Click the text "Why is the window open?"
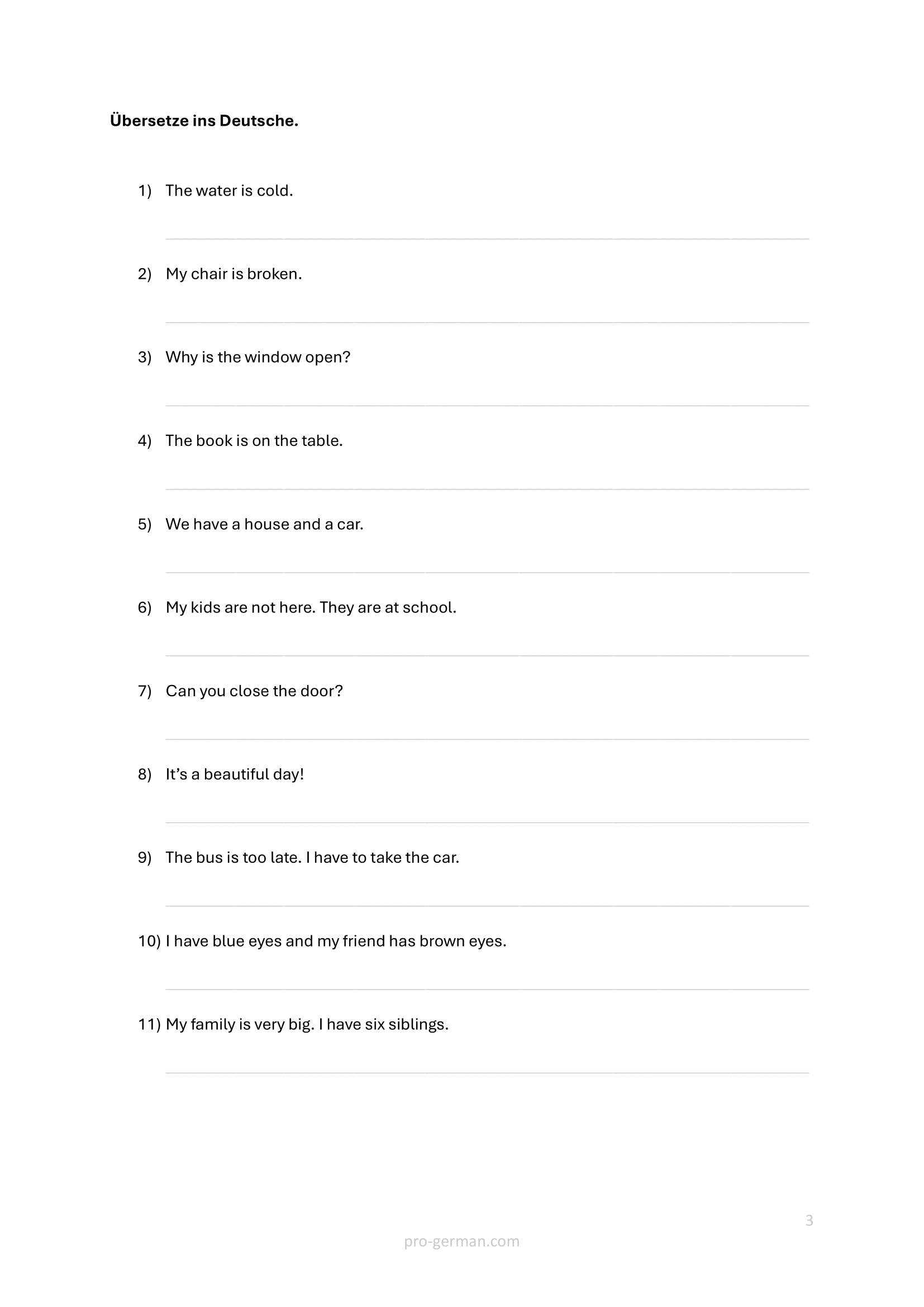Viewport: 924px width, 1307px height. click(258, 358)
